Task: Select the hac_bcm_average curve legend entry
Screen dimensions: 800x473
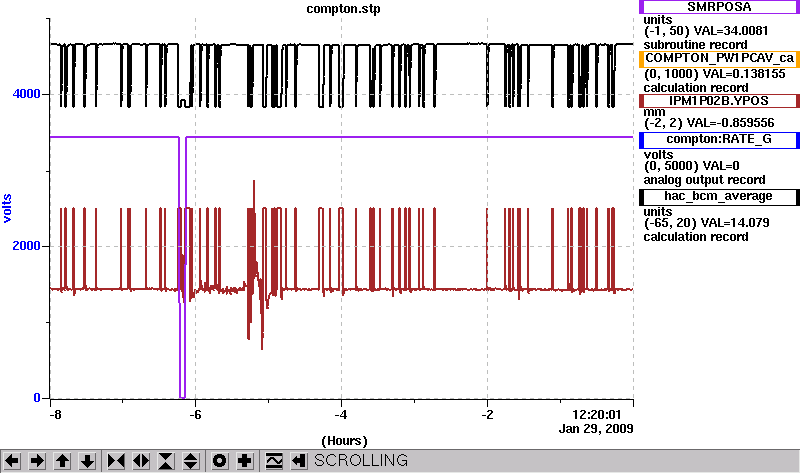Action: point(719,197)
